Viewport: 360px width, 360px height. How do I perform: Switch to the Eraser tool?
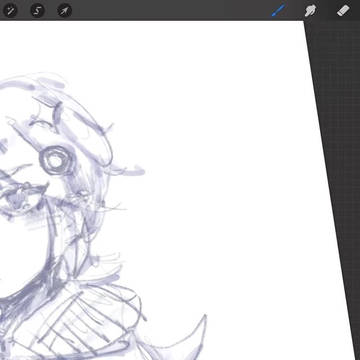click(x=343, y=11)
